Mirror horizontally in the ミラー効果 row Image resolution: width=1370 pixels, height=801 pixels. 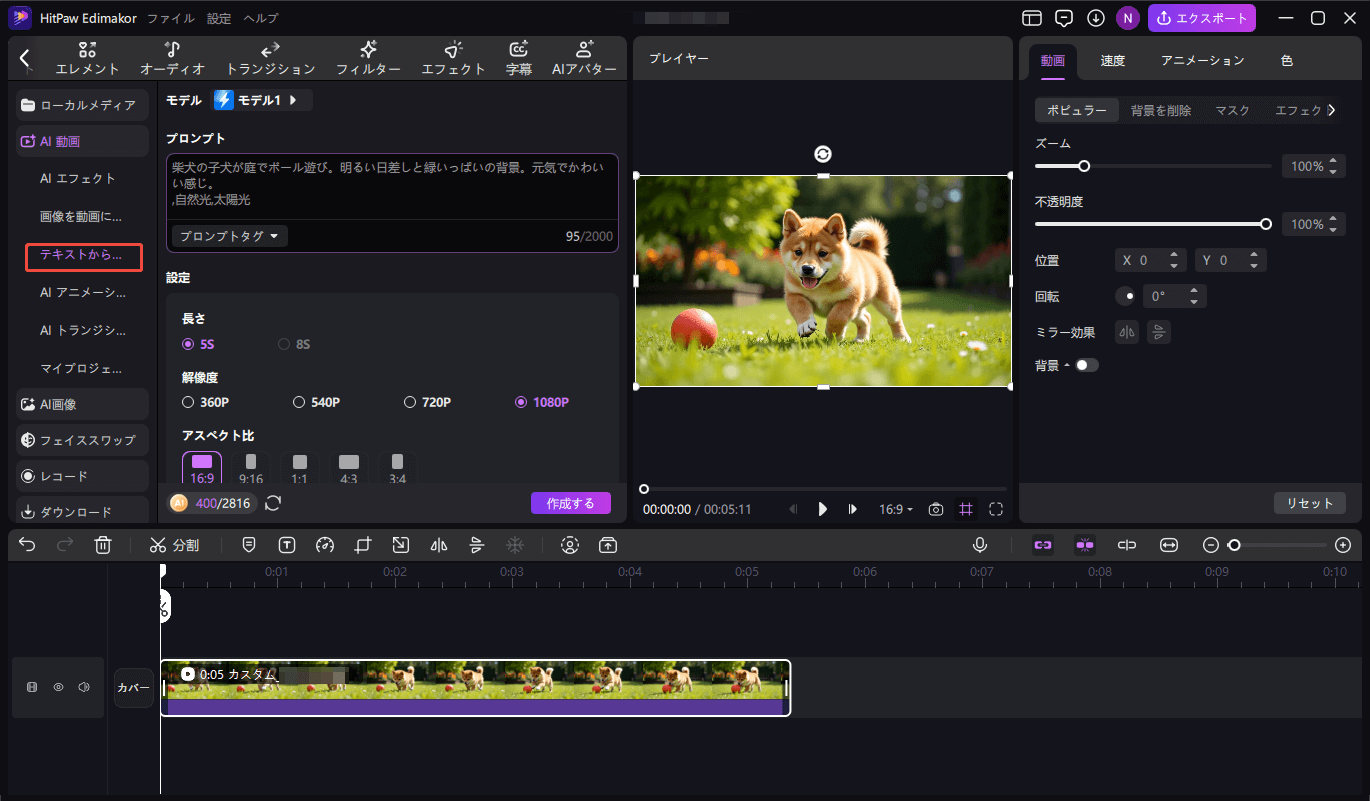coord(1128,333)
